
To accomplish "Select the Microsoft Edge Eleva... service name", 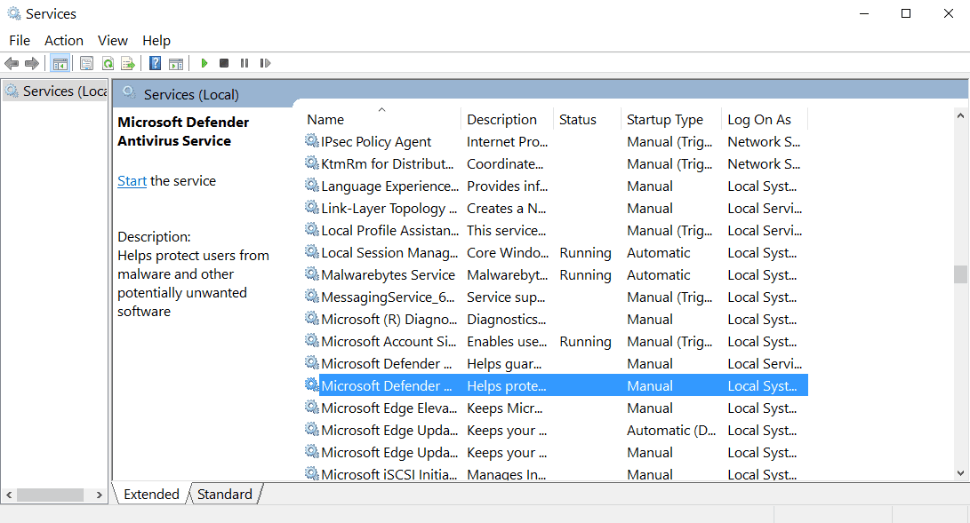I will pyautogui.click(x=389, y=408).
